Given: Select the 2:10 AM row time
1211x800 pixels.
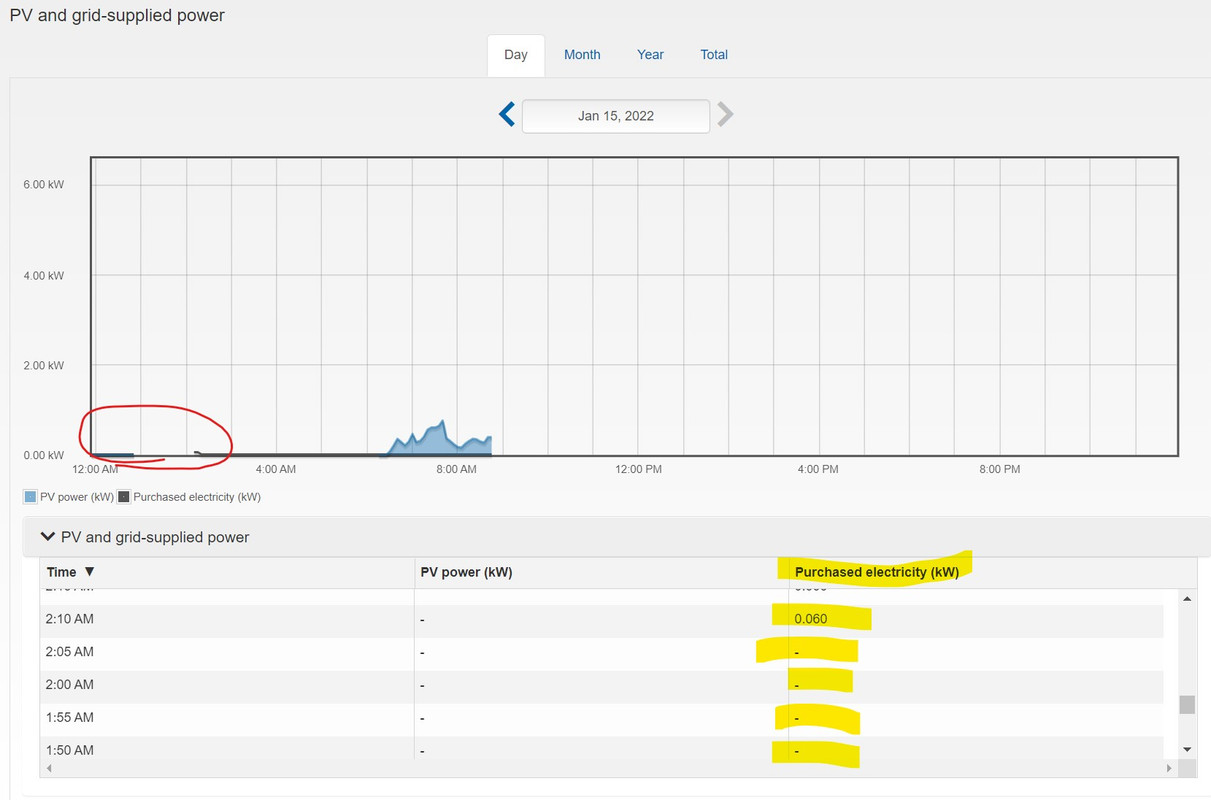Looking at the screenshot, I should pyautogui.click(x=70, y=619).
